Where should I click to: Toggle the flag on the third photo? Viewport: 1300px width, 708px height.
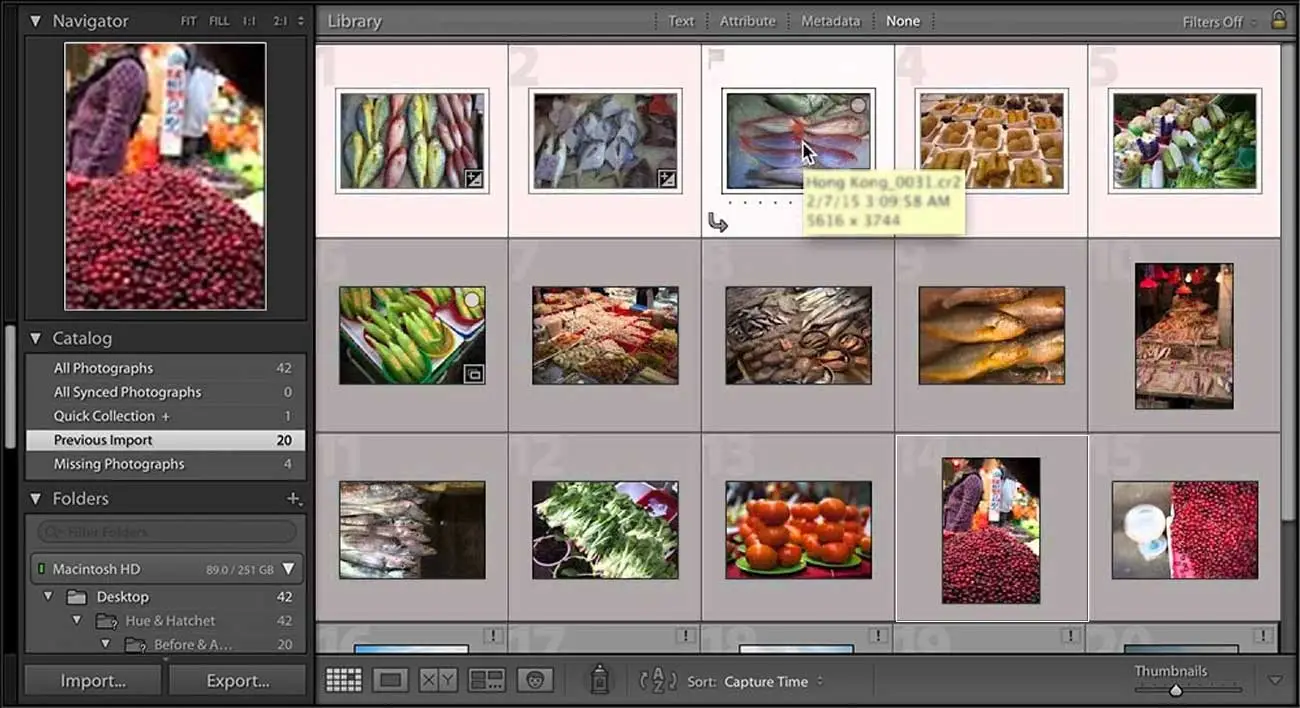pyautogui.click(x=716, y=60)
